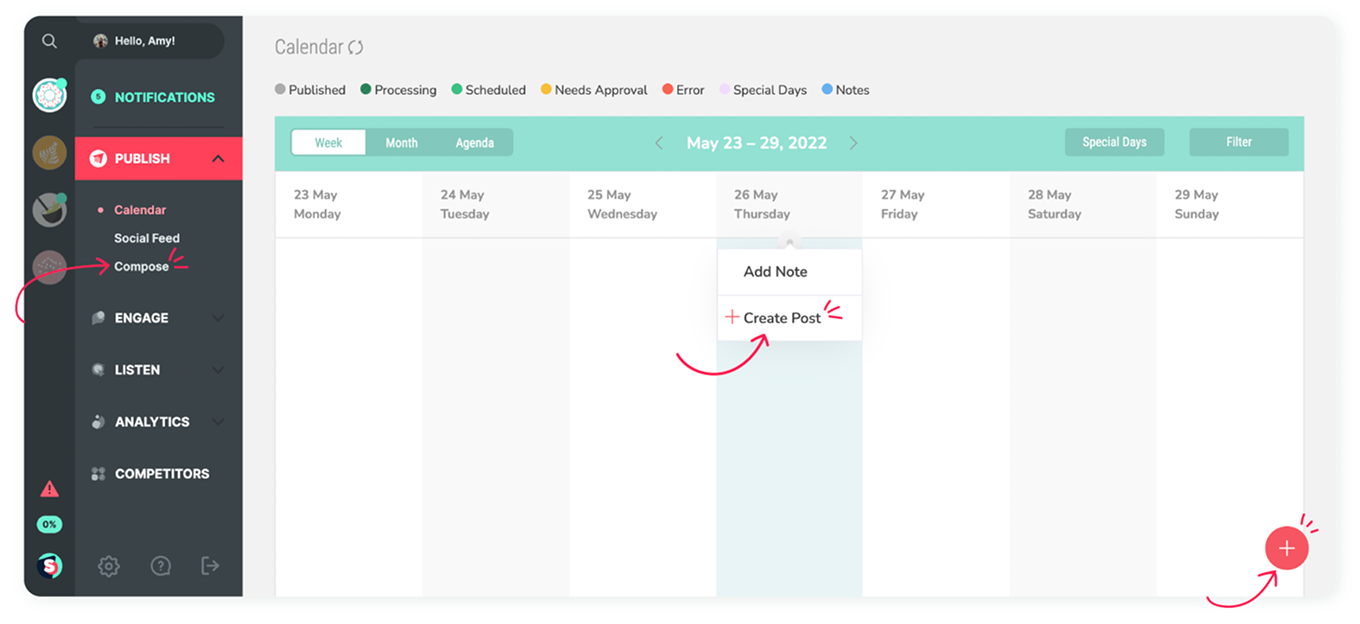This screenshot has height=624, width=1360.
Task: Click the red floating plus button
Action: [1286, 549]
